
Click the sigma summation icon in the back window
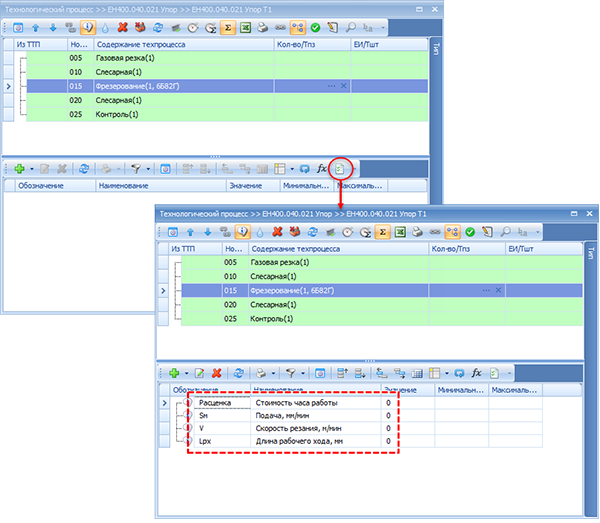click(228, 28)
